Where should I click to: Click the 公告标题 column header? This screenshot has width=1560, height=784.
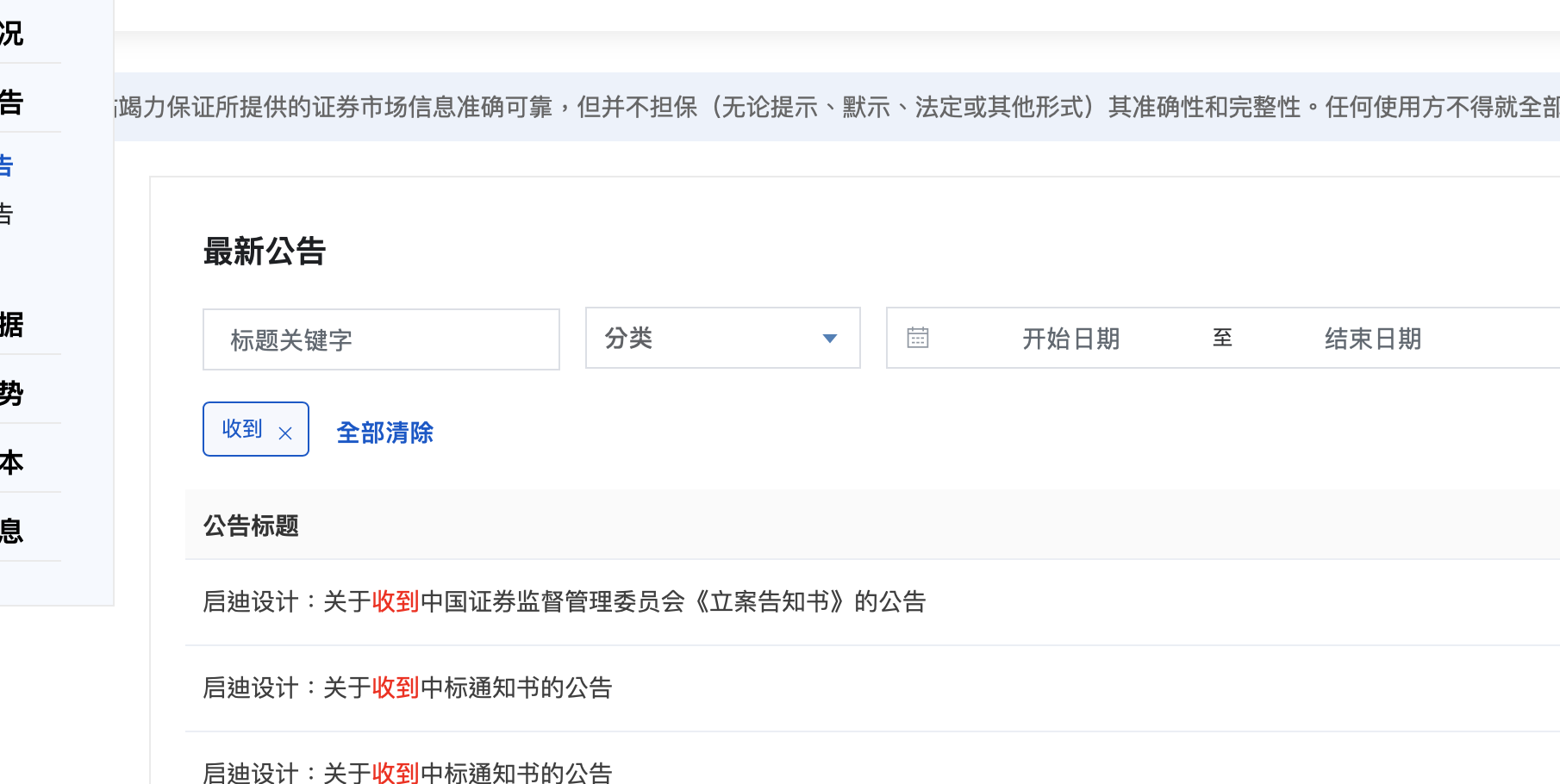(251, 526)
